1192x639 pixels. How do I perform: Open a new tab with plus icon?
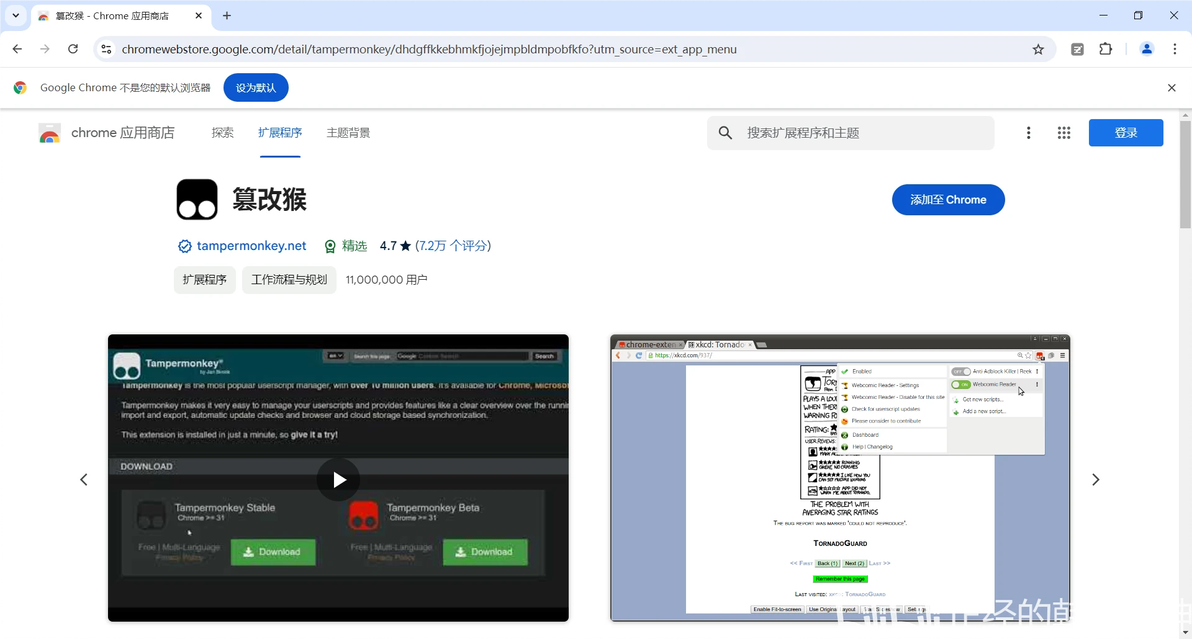pyautogui.click(x=227, y=15)
